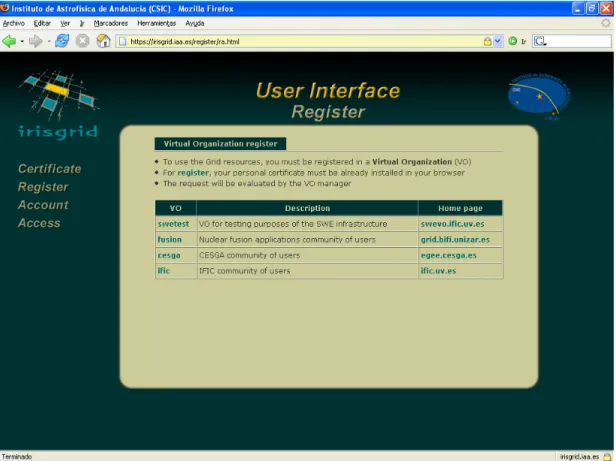Click the green Go button
The height and width of the screenshot is (461, 616).
[x=513, y=41]
